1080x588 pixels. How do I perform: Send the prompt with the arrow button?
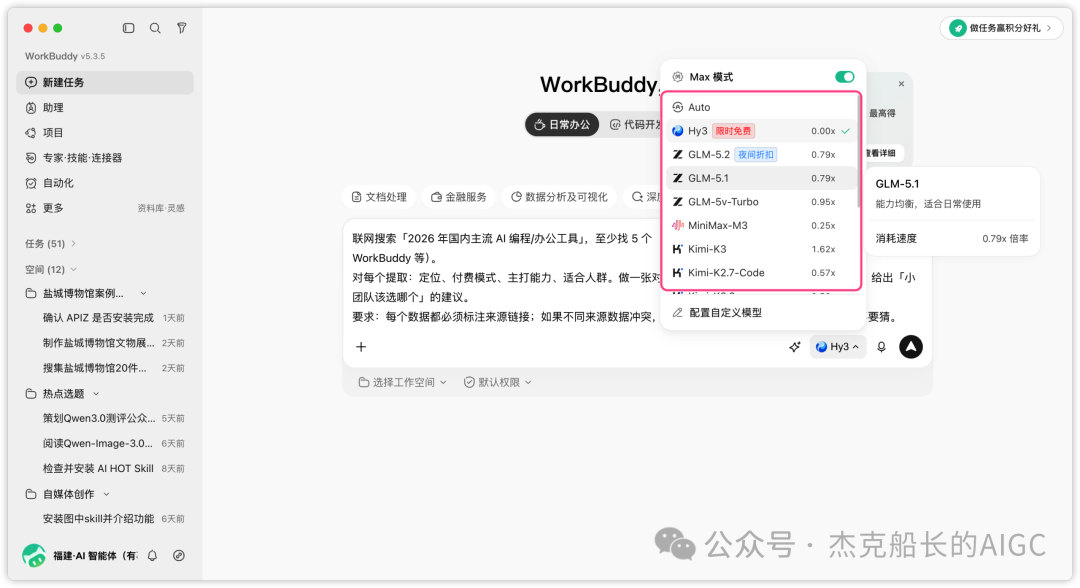pyautogui.click(x=911, y=347)
